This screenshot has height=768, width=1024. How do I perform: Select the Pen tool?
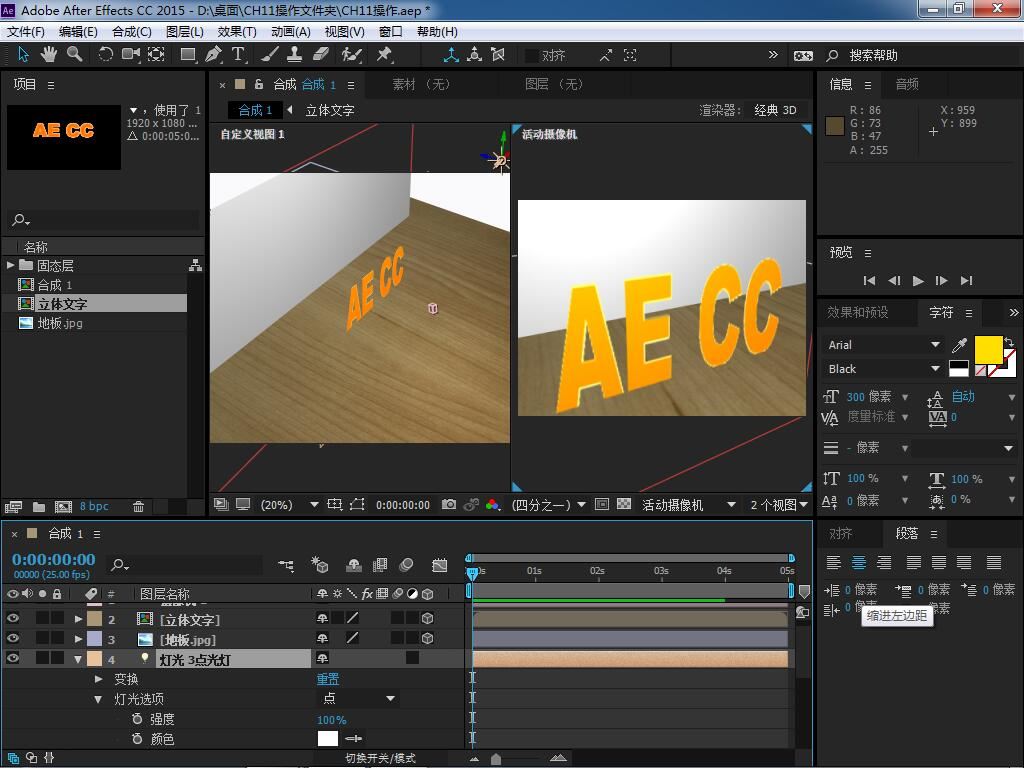click(213, 55)
